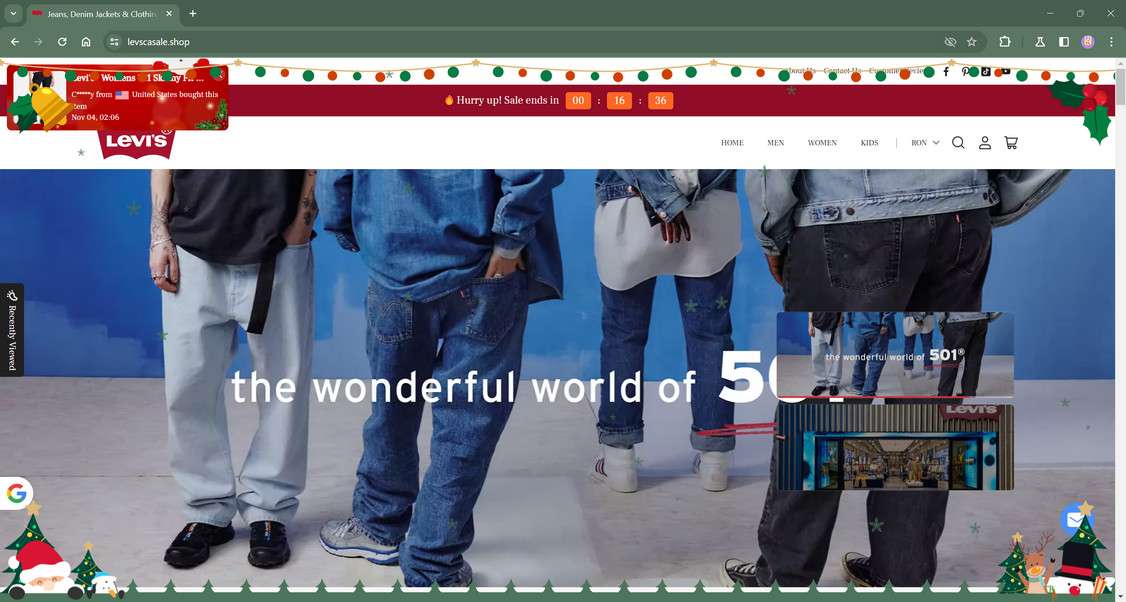Open the TikTok social icon
1126x602 pixels.
tap(985, 71)
